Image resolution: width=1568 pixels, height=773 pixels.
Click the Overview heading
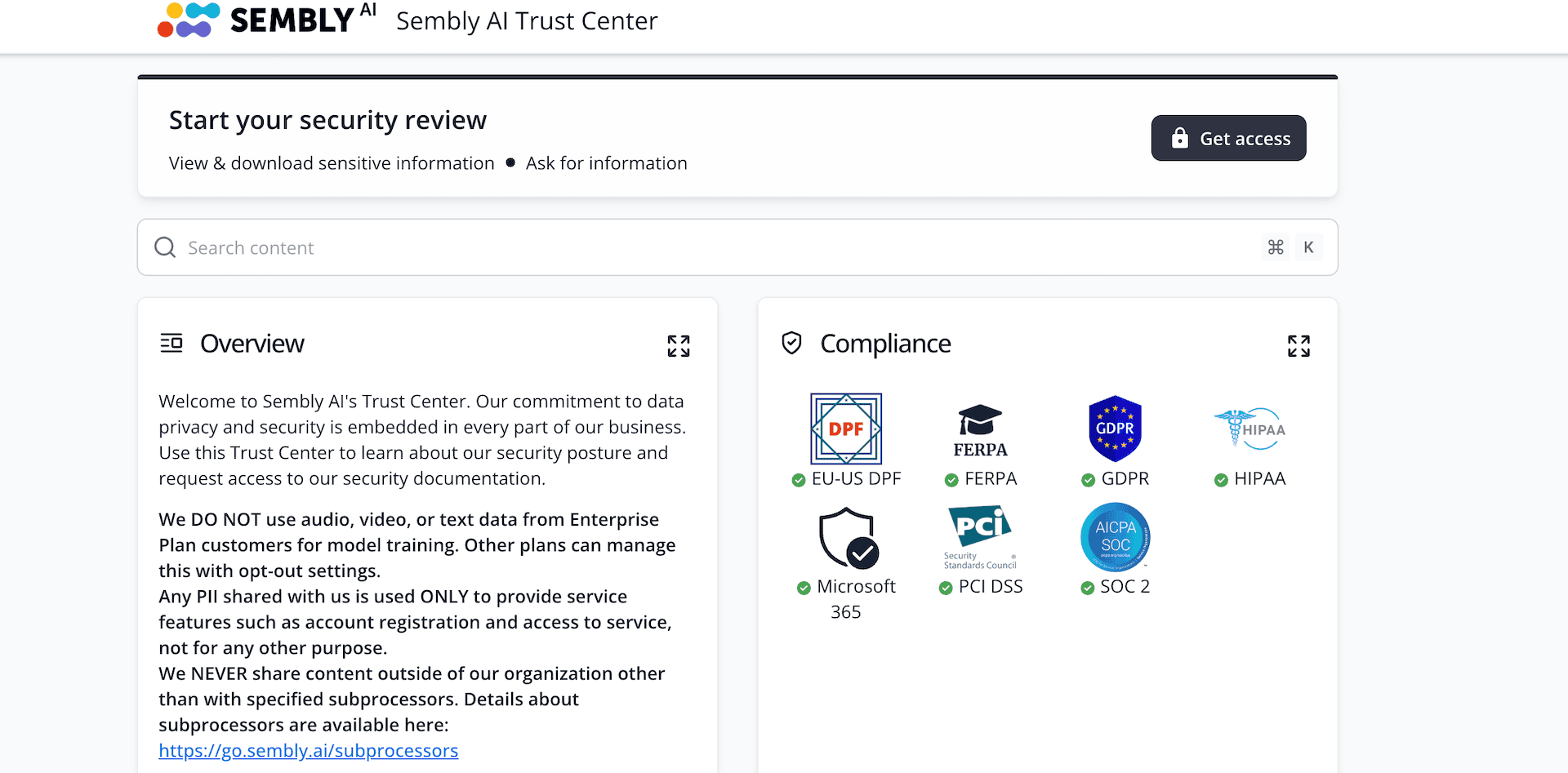click(x=252, y=344)
